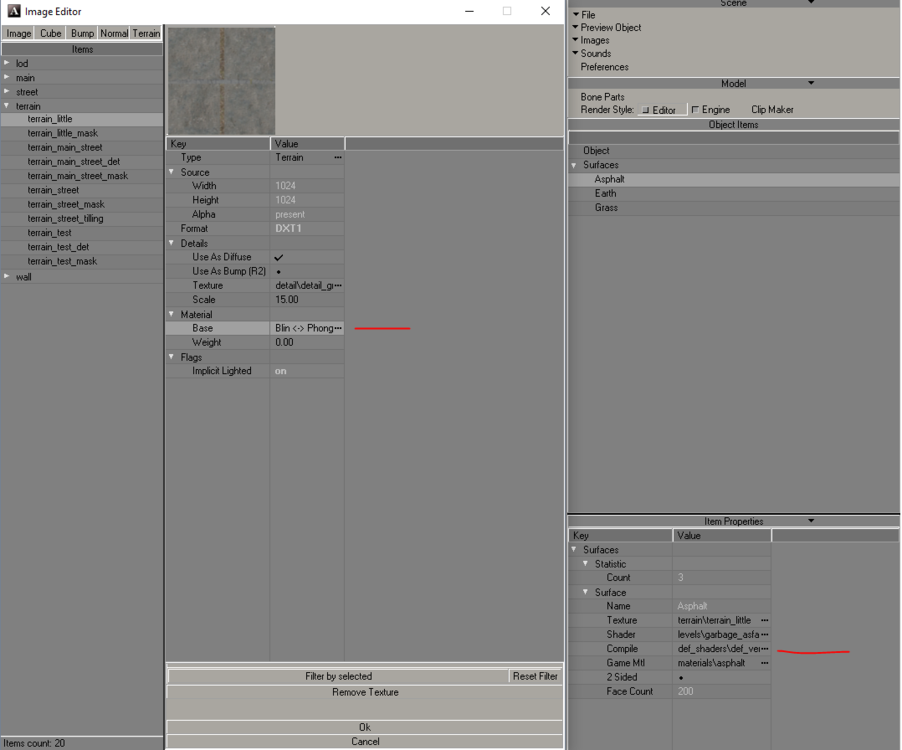The image size is (902, 750).
Task: Expand the lod folder in Items
Action: pyautogui.click(x=7, y=64)
